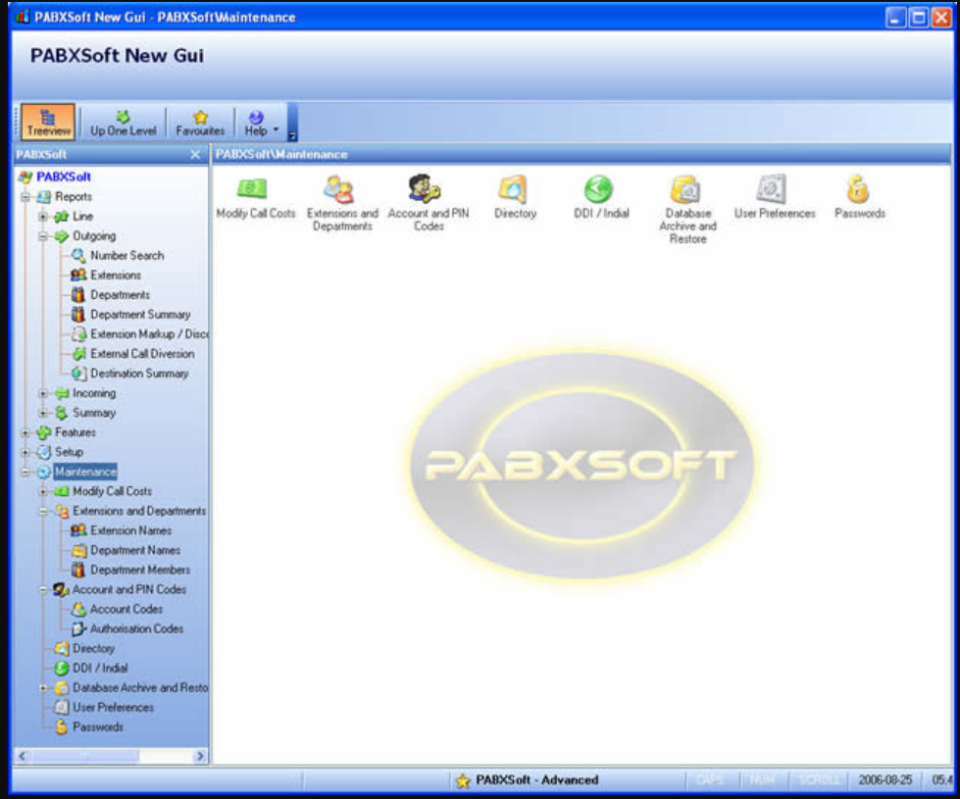Select Extension Markup / Discount tree item
Viewport: 960px width, 799px height.
pyautogui.click(x=149, y=334)
